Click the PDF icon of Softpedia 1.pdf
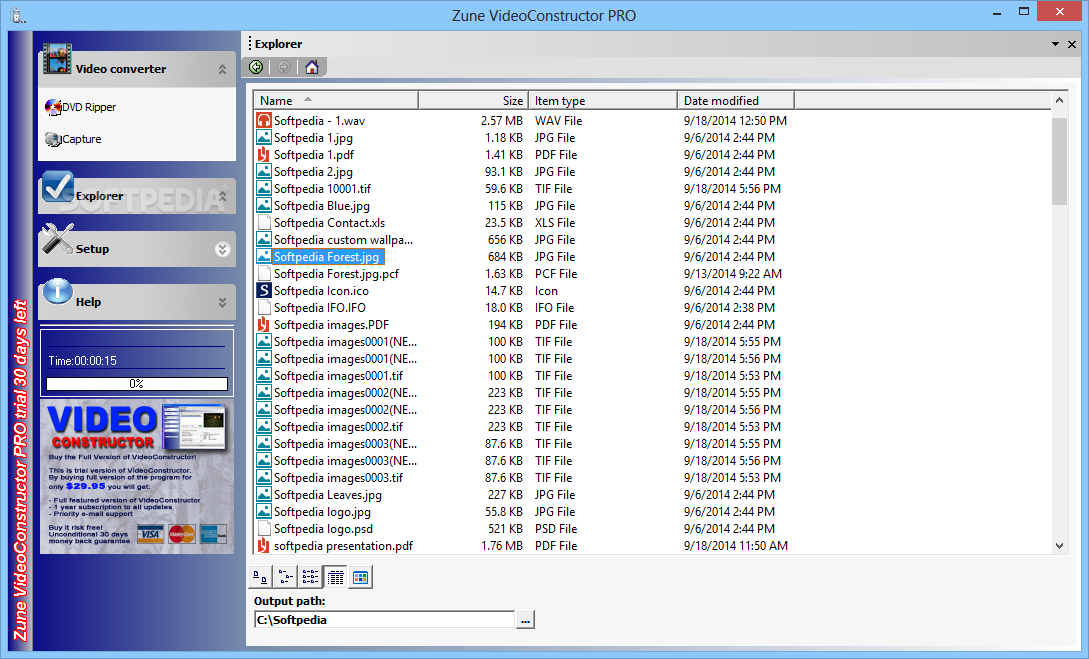 pyautogui.click(x=264, y=154)
